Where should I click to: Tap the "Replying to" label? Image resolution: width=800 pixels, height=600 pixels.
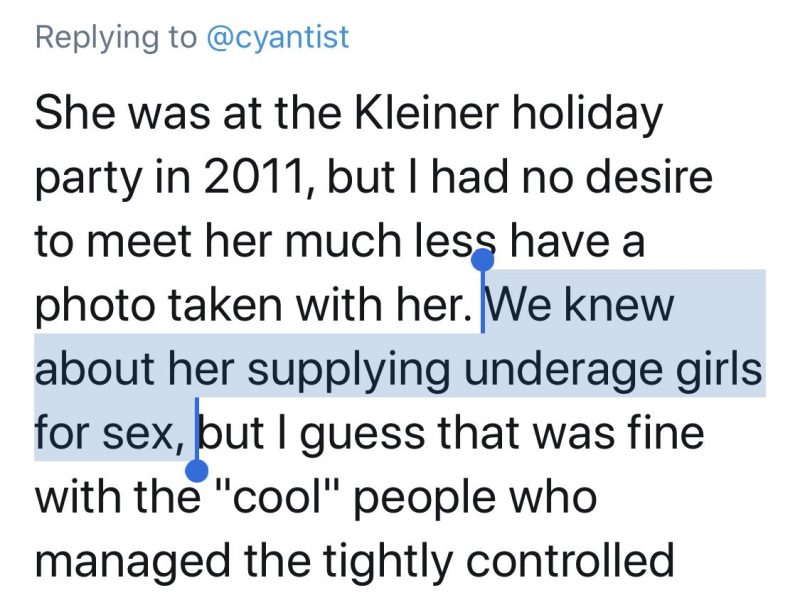tap(115, 38)
